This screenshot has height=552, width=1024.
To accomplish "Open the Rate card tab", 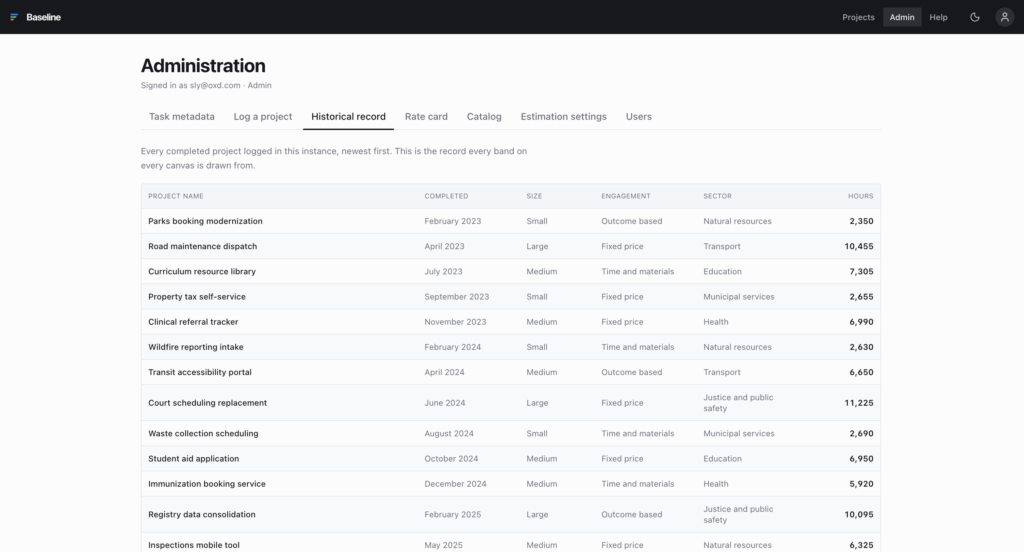I will coord(426,116).
